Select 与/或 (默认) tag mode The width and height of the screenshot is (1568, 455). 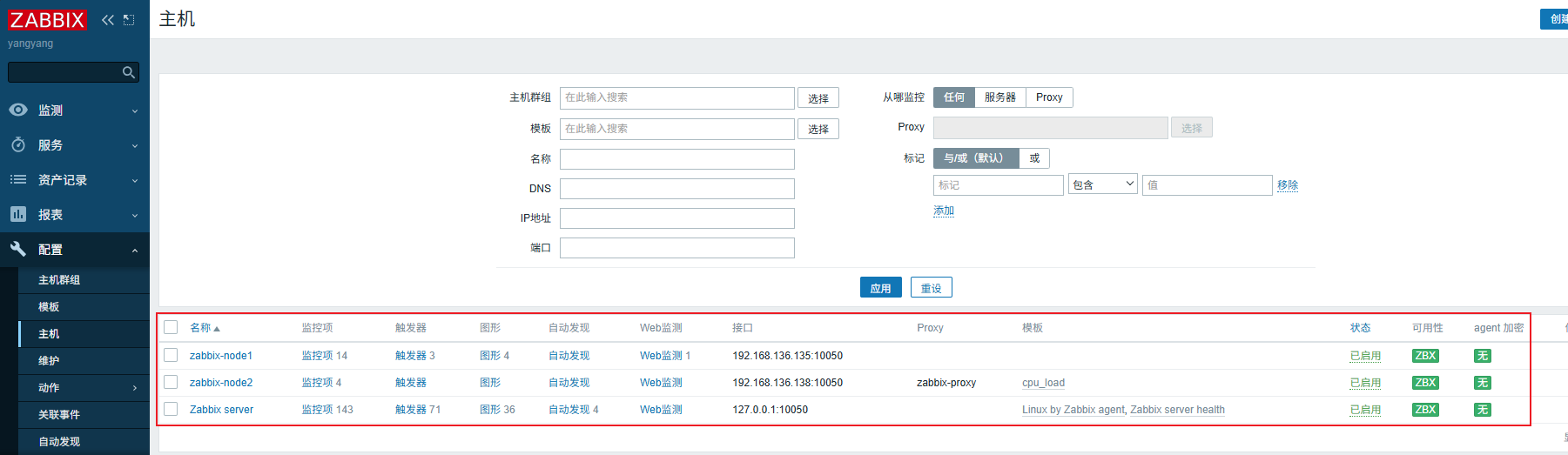[x=976, y=158]
